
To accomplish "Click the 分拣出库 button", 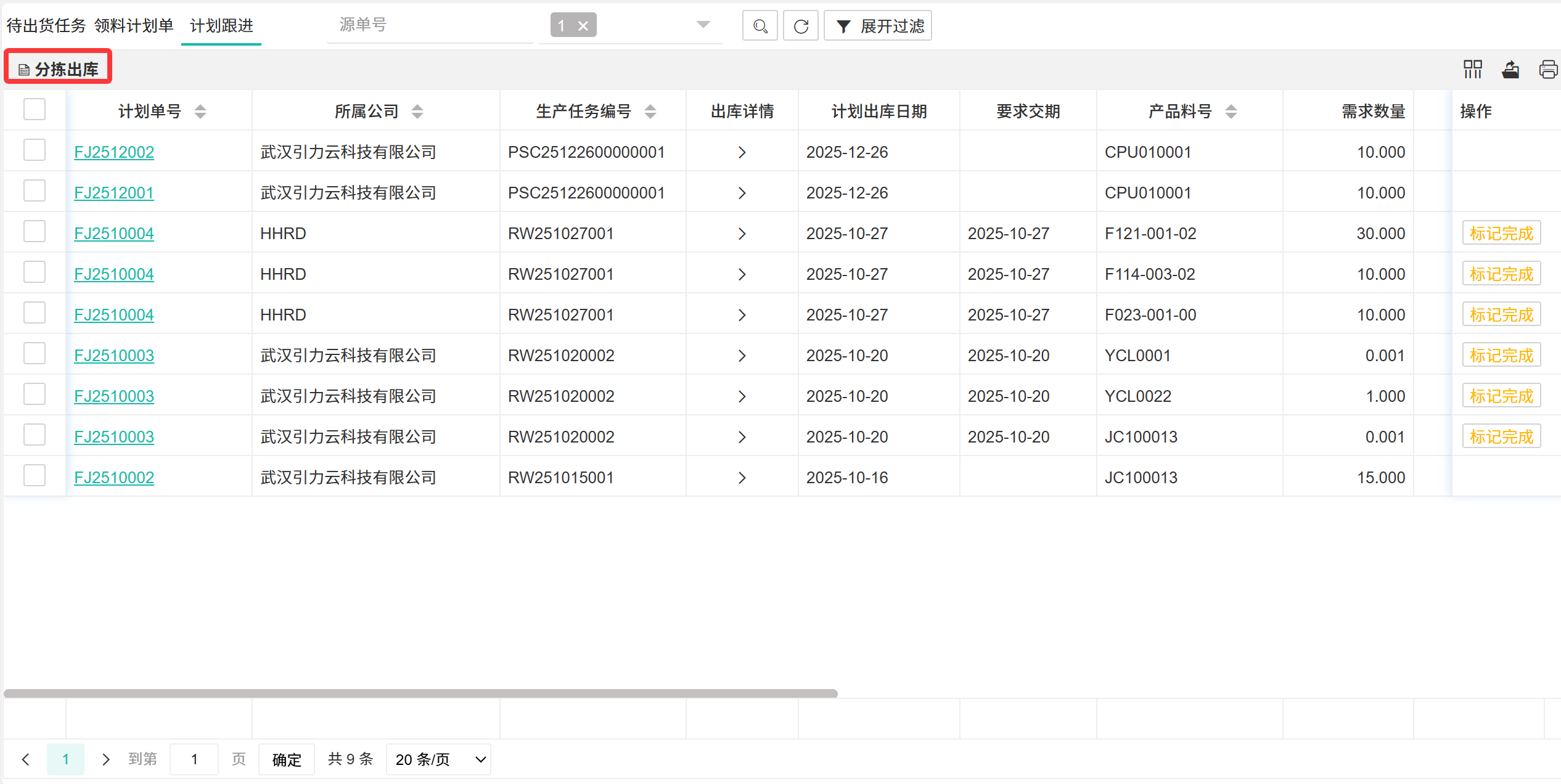I will click(59, 69).
